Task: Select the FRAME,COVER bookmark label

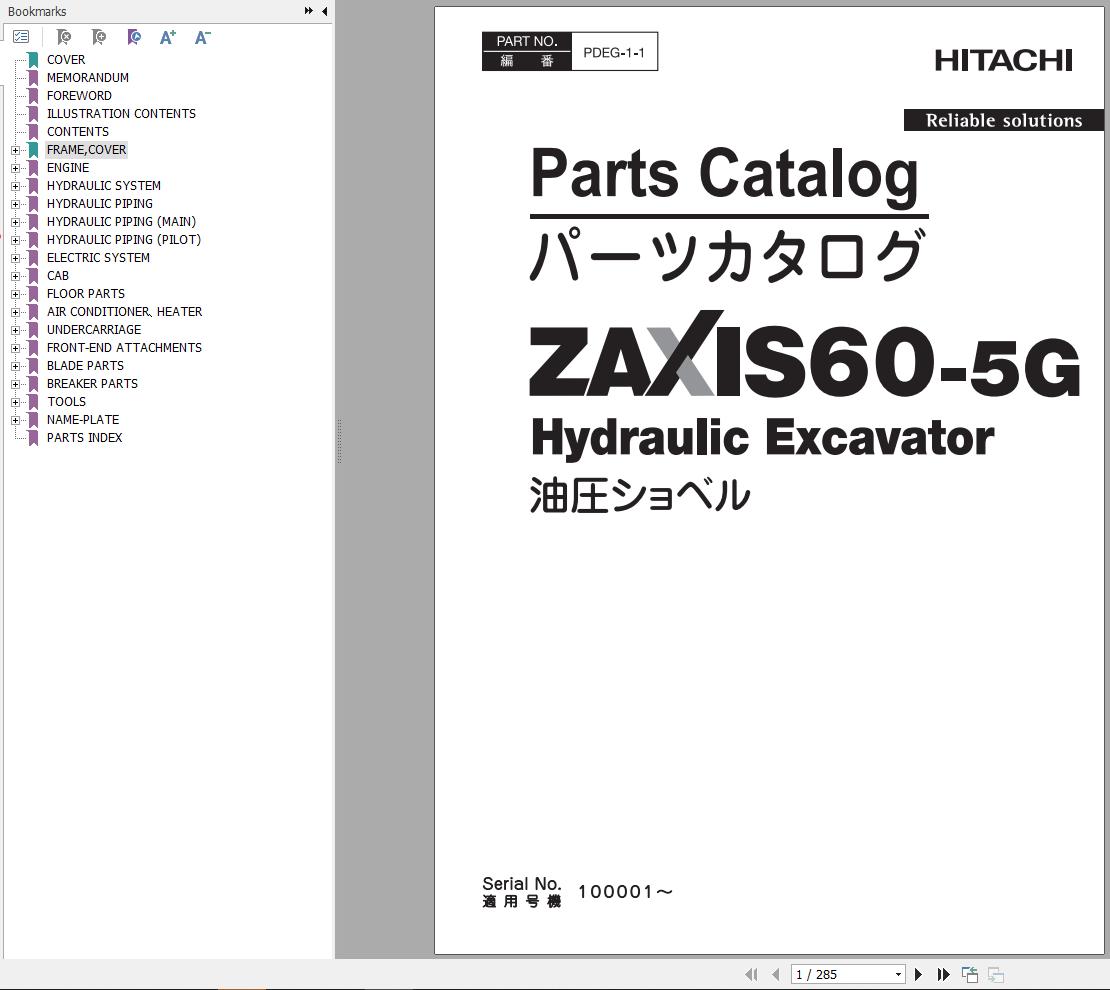Action: coord(86,149)
